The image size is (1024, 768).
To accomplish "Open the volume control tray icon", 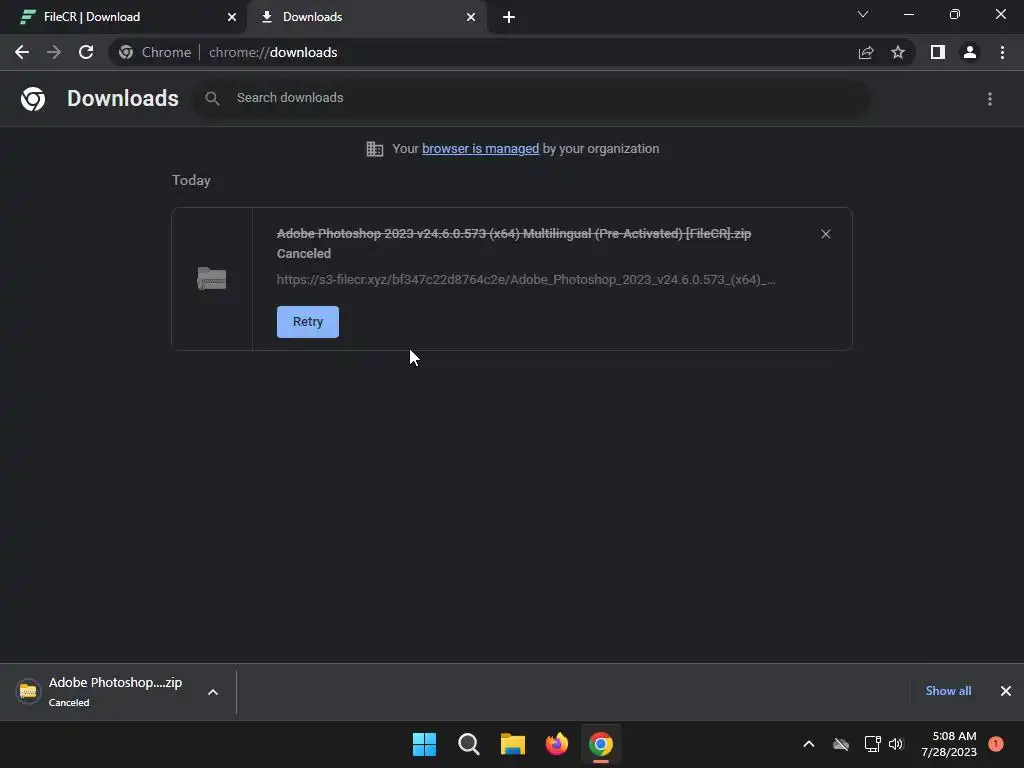I will (896, 744).
